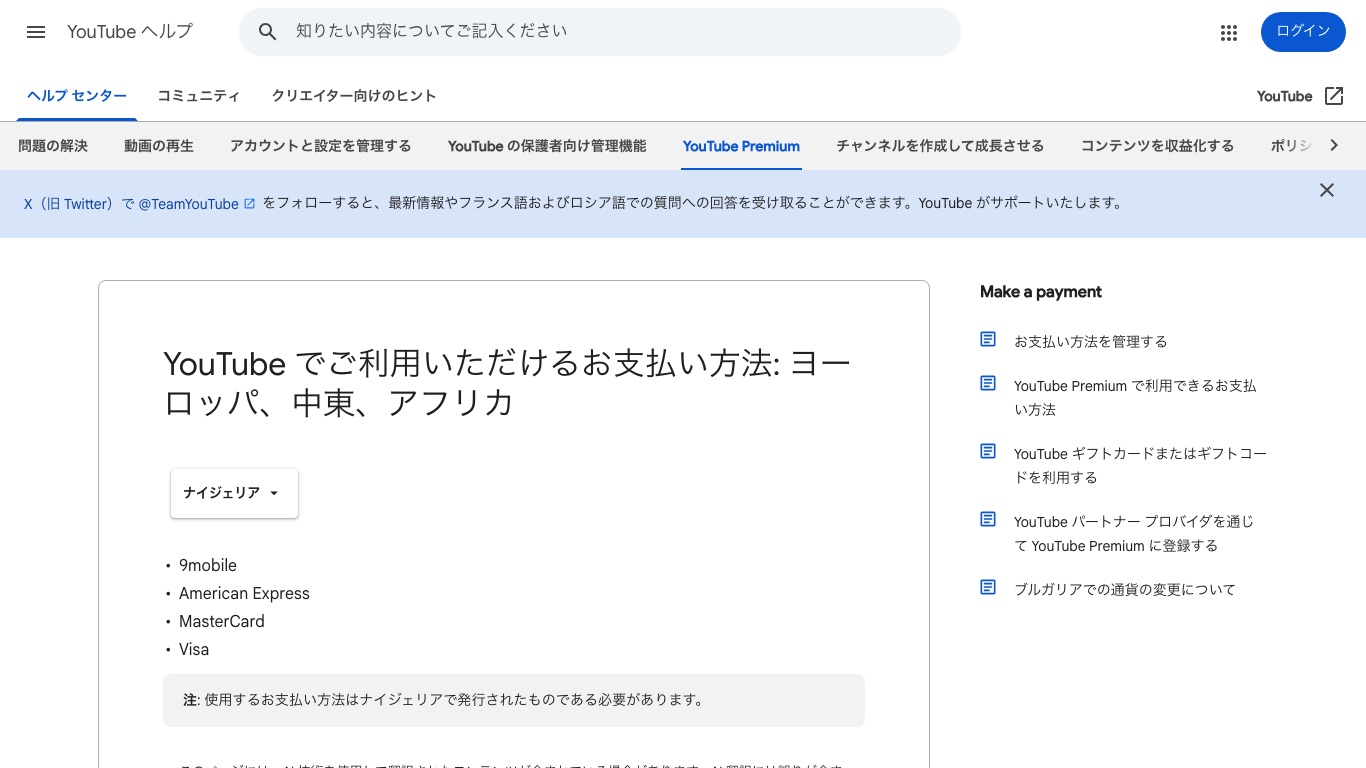1366x768 pixels.
Task: Open YouTube ギフトカードまたはギフトコード article
Action: coord(1140,465)
